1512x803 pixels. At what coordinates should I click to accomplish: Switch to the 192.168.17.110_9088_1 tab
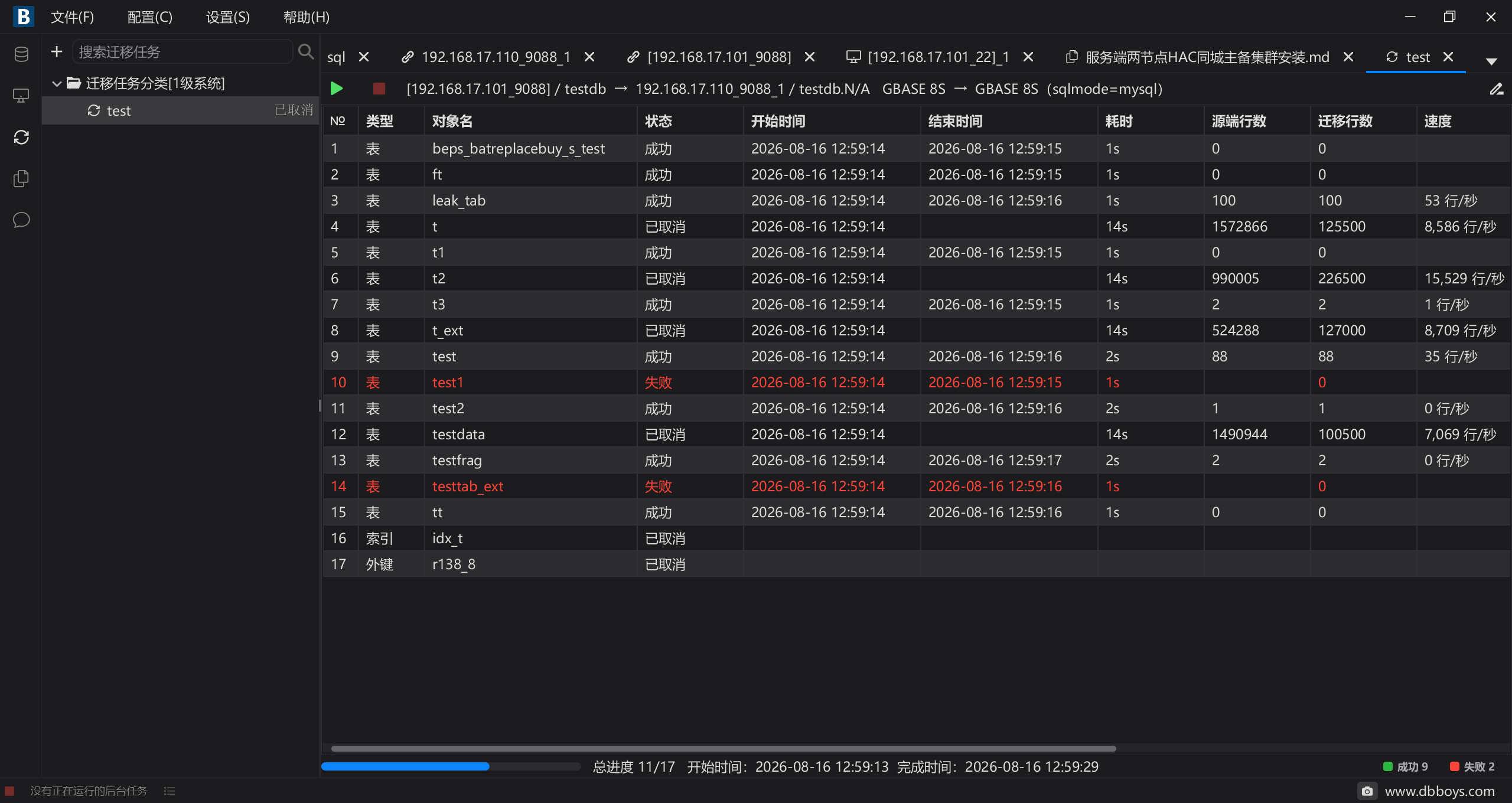point(496,57)
